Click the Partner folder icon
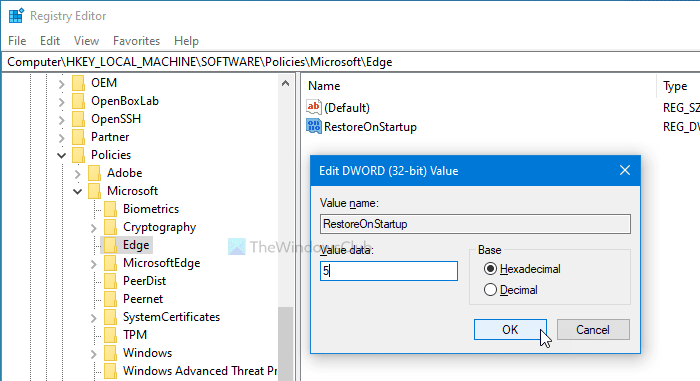700x381 pixels. [79, 137]
